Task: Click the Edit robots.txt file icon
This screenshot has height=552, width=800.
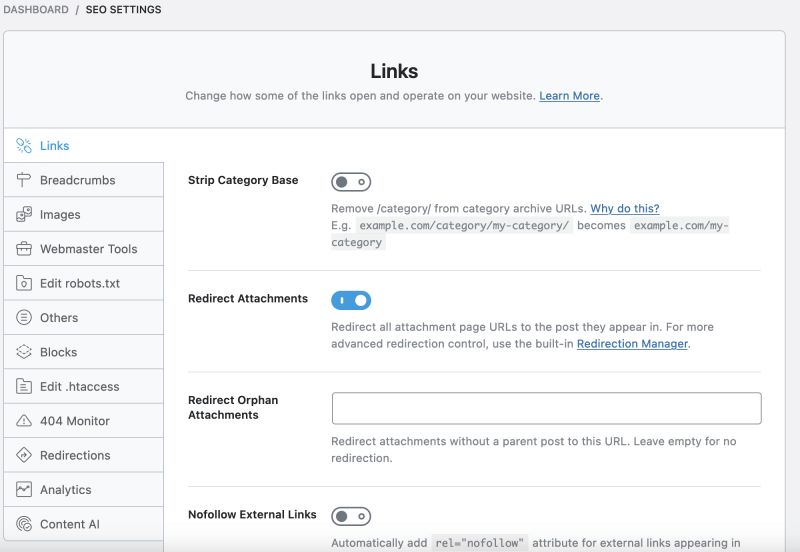Action: click(23, 283)
